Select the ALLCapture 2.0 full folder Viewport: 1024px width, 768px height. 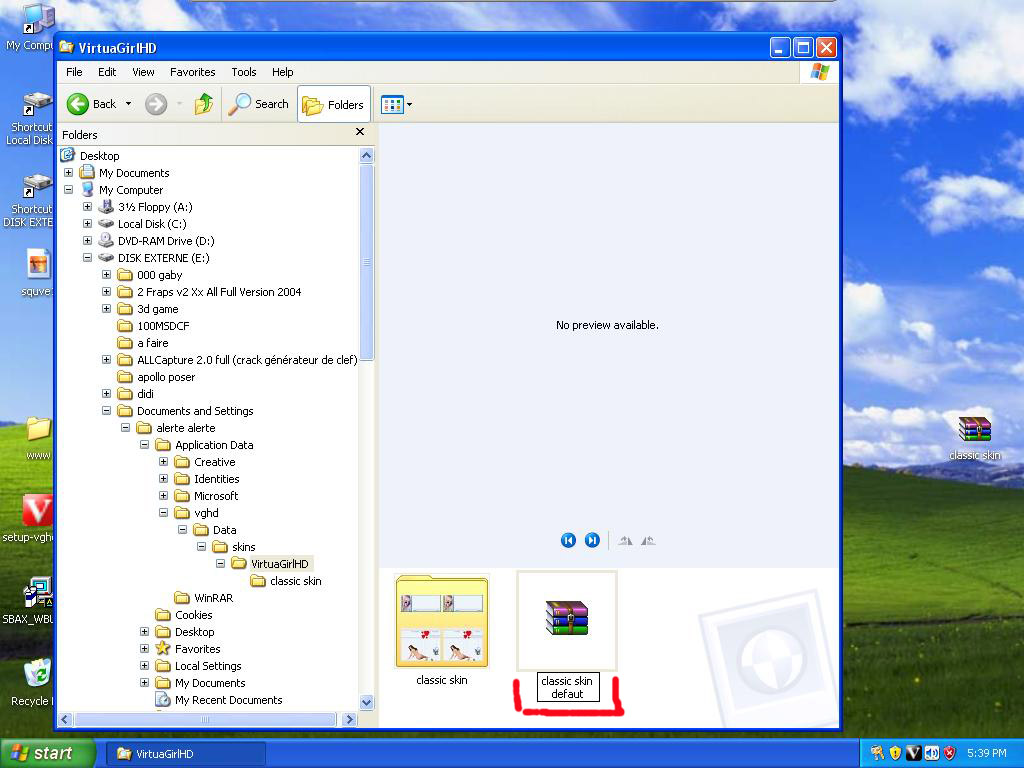[x=247, y=360]
